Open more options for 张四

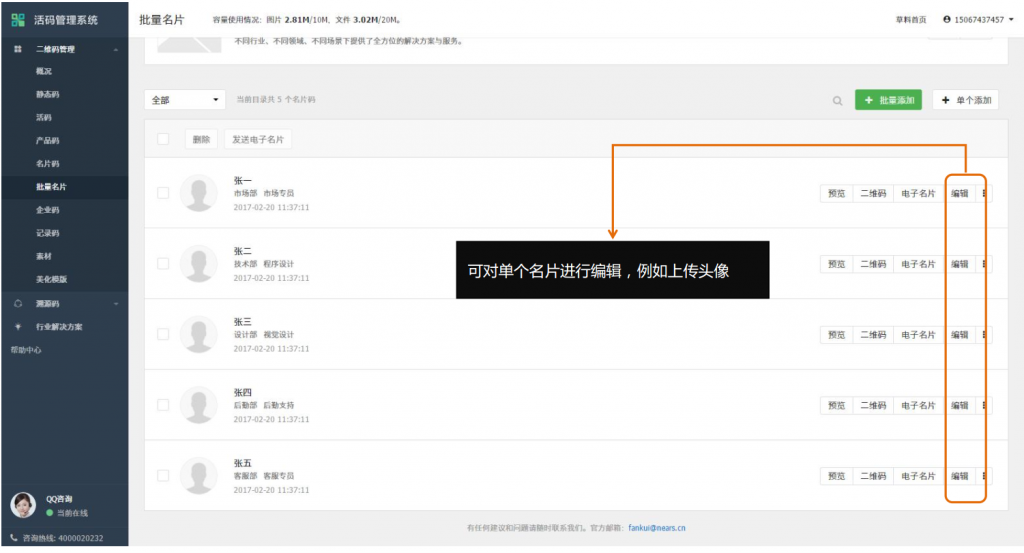[984, 405]
